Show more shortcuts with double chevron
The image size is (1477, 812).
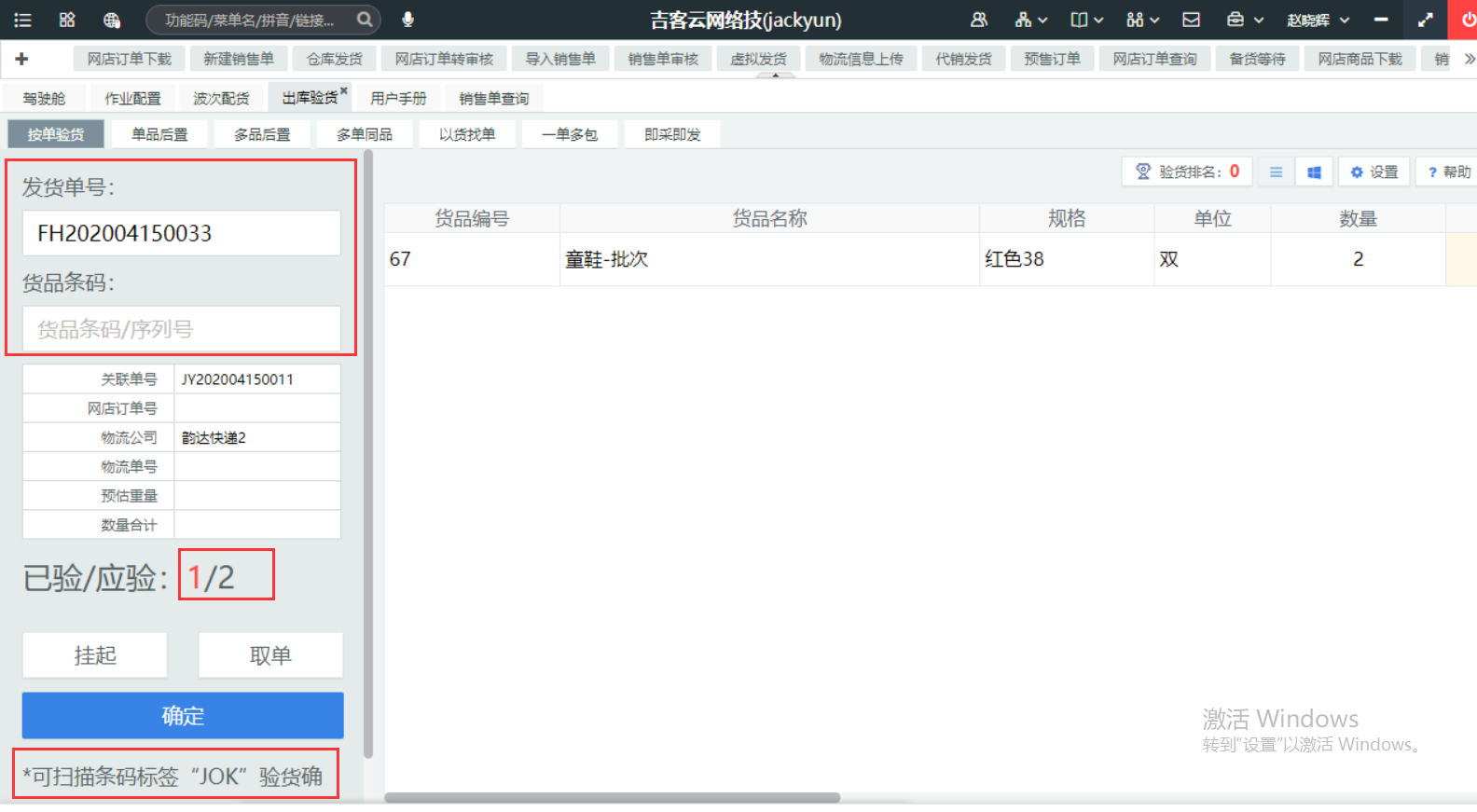click(1470, 59)
